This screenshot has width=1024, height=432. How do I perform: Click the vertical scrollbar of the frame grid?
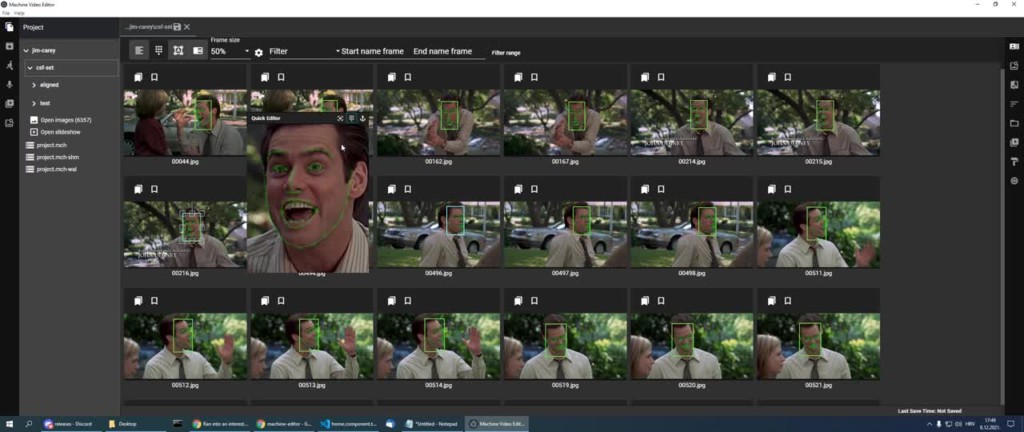tap(1002, 234)
